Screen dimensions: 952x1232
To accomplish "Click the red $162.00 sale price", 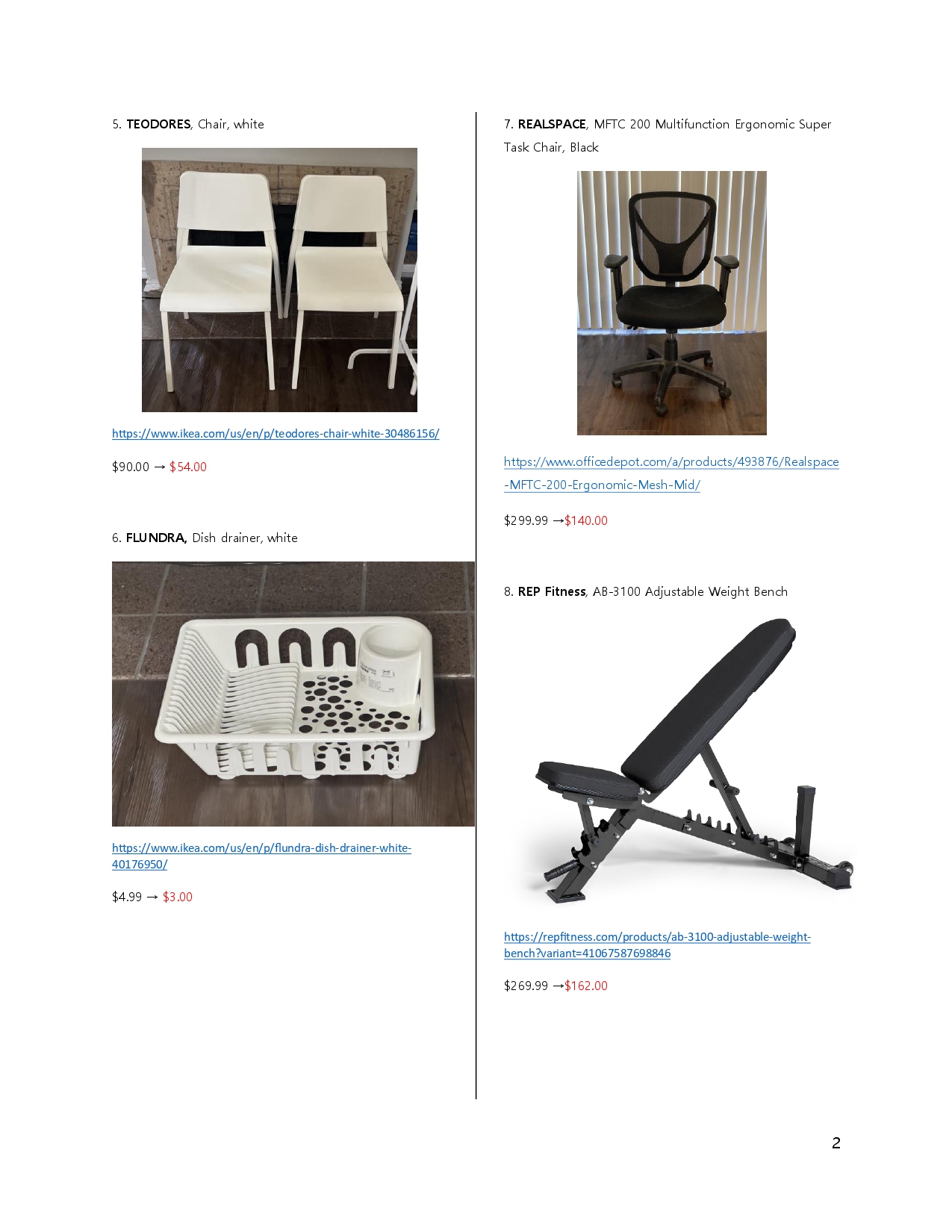I will point(586,986).
